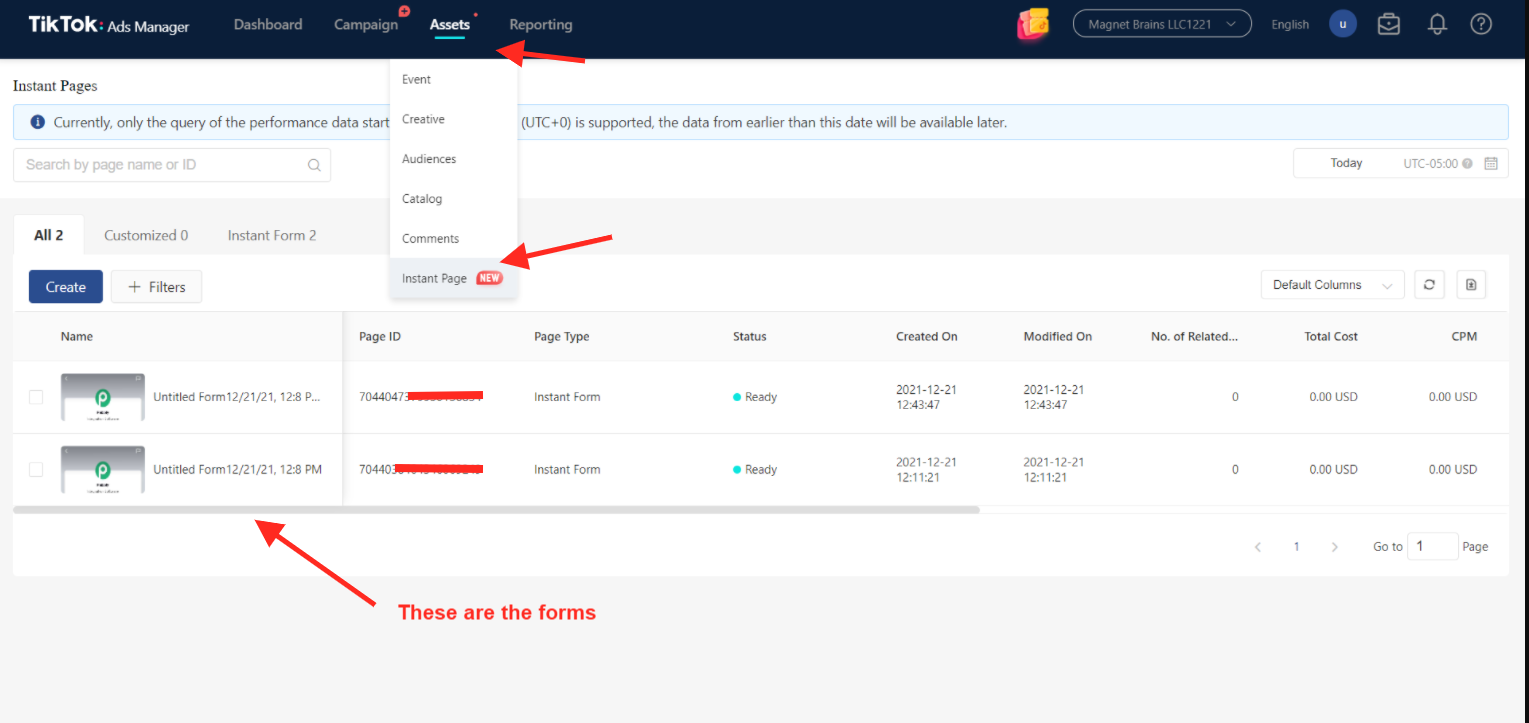Switch to the Instant Form 2 tab
This screenshot has height=723, width=1529.
pyautogui.click(x=272, y=235)
